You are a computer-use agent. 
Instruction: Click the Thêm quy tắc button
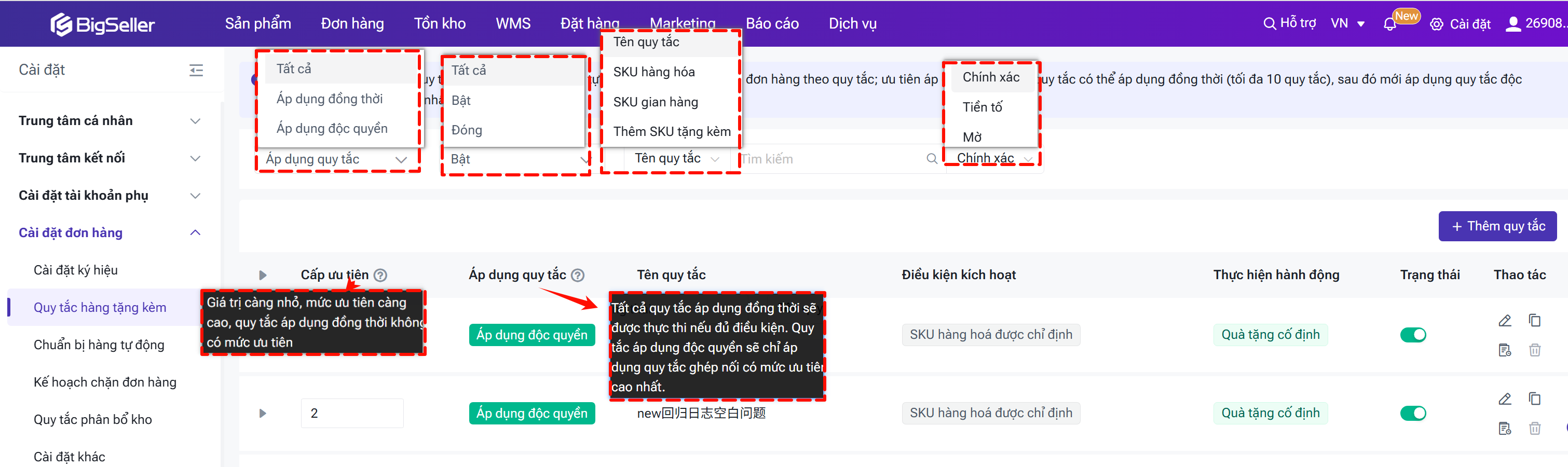pyautogui.click(x=1497, y=227)
